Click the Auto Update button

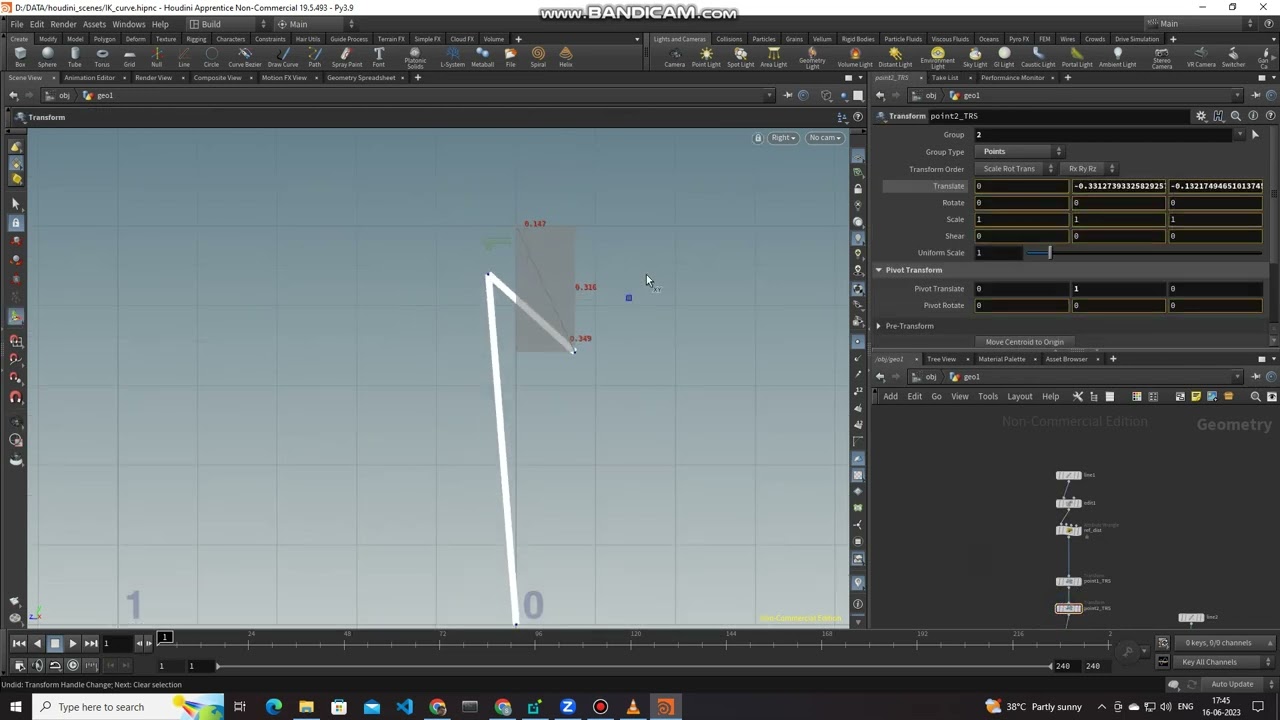pos(1232,685)
